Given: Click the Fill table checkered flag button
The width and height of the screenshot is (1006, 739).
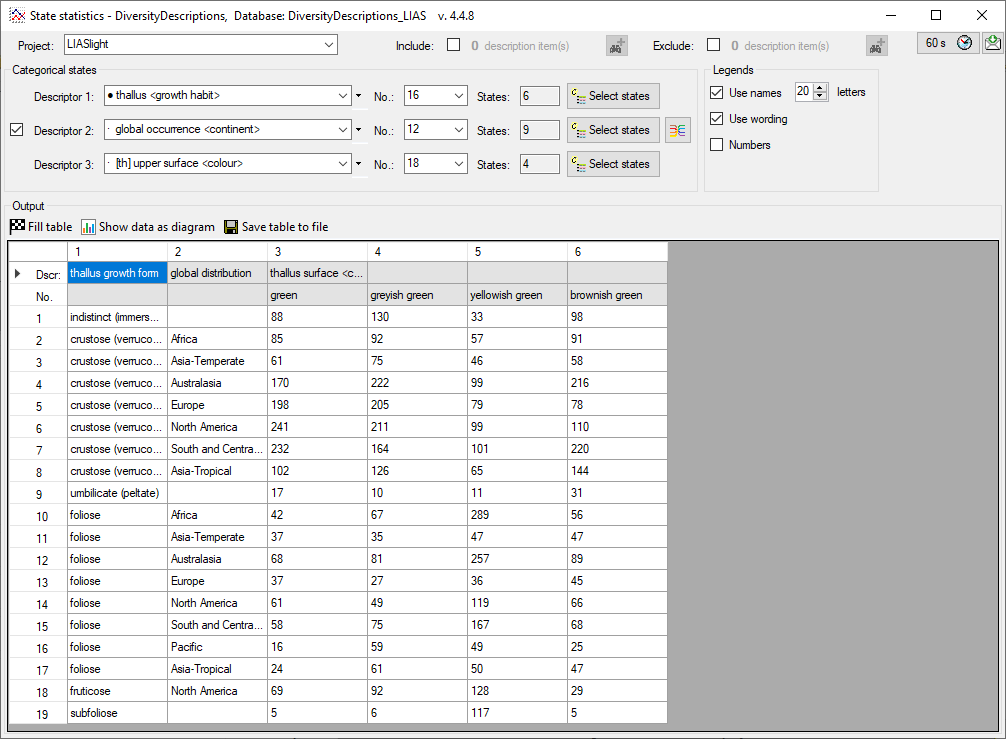Looking at the screenshot, I should 41,226.
